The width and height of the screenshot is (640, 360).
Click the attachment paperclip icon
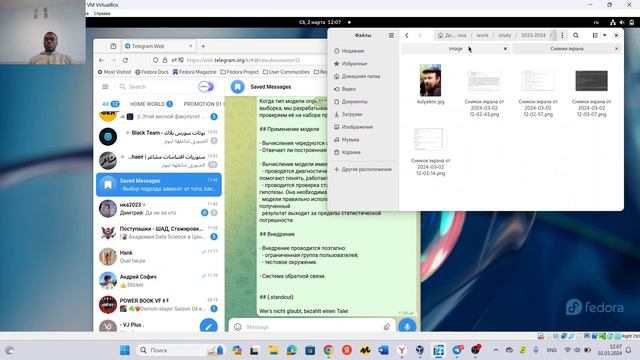[x=387, y=327]
